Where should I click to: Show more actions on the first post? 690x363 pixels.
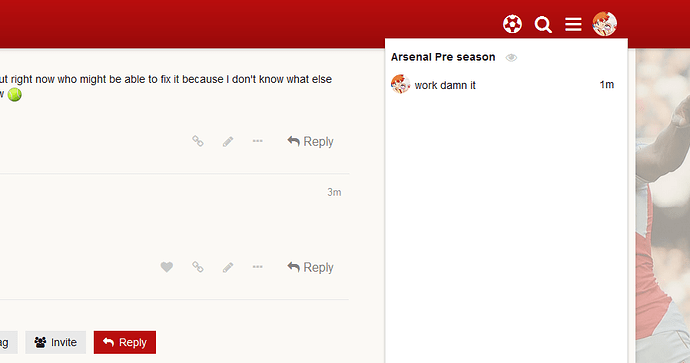click(257, 141)
